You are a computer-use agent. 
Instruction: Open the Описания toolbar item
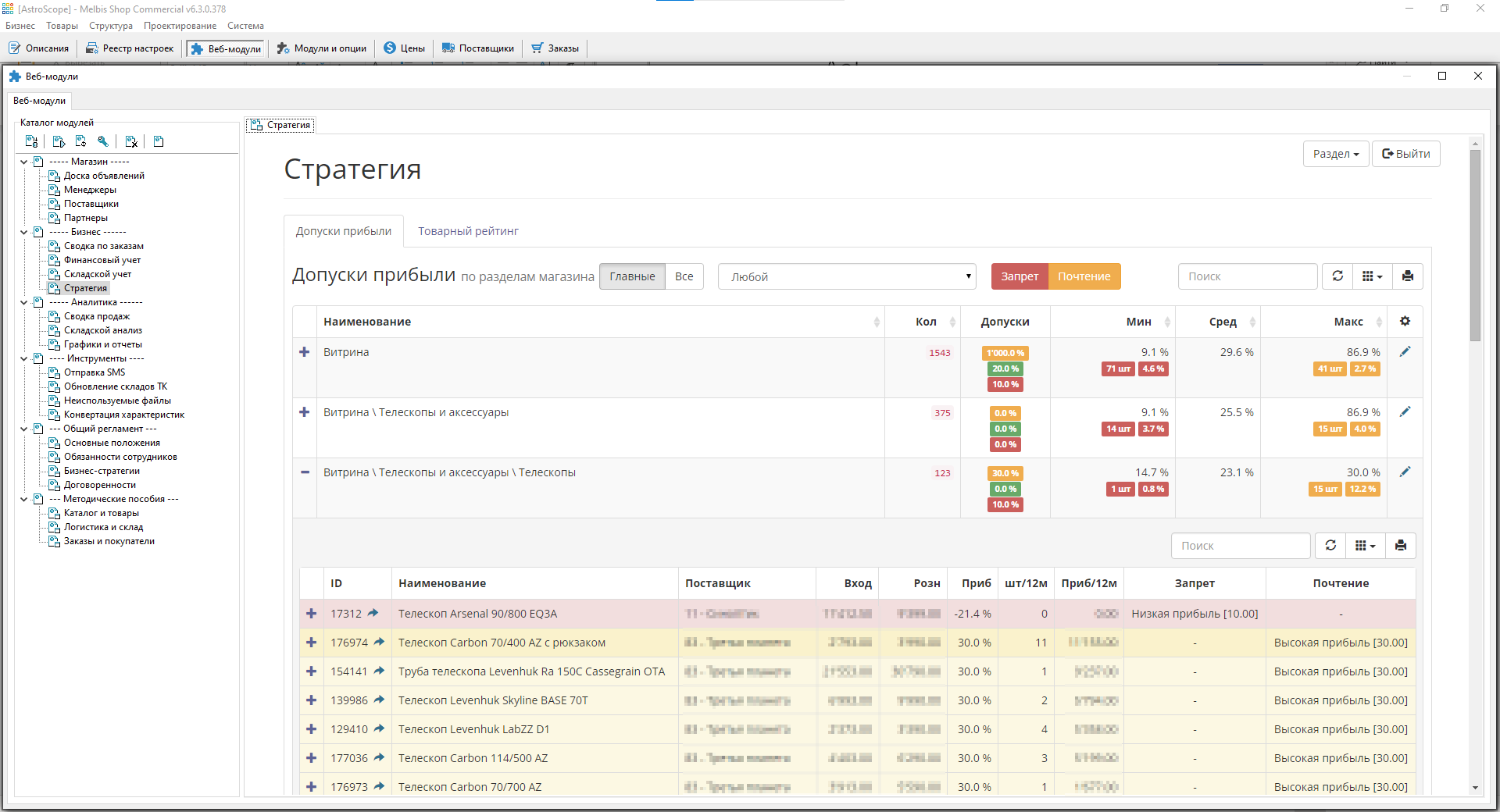[39, 48]
